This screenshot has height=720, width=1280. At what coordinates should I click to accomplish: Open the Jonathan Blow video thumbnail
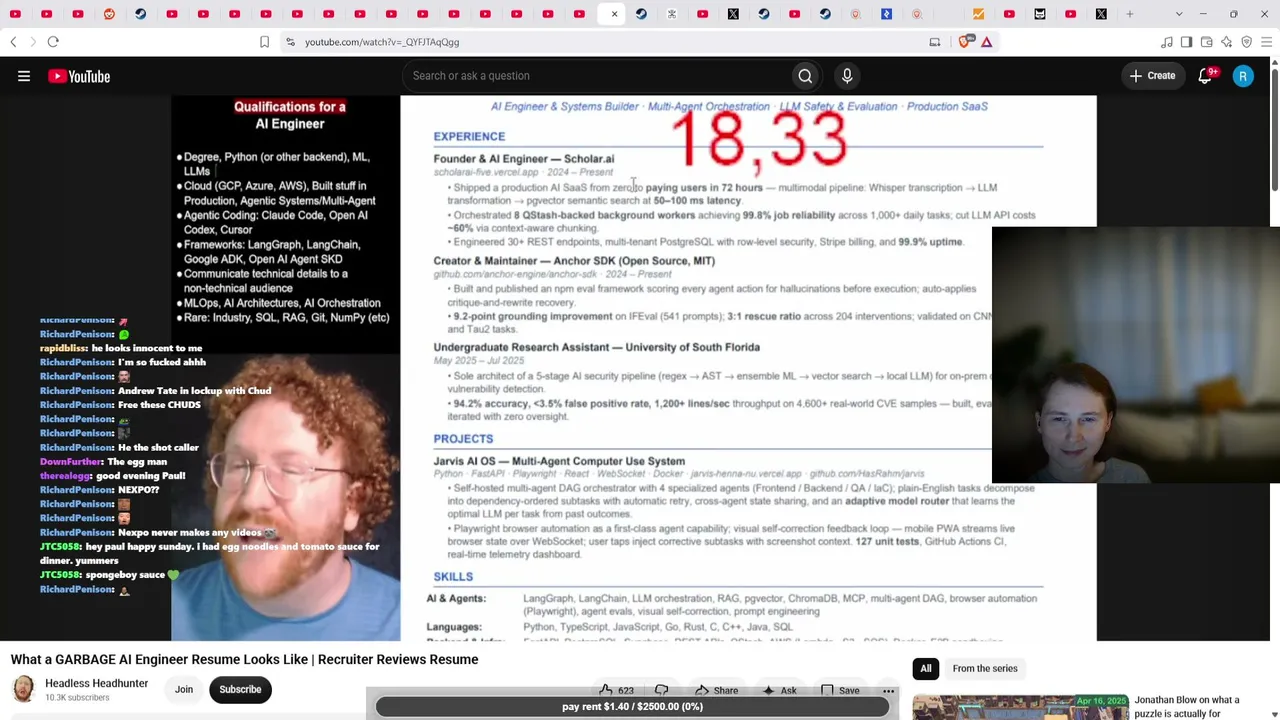pos(1020,707)
